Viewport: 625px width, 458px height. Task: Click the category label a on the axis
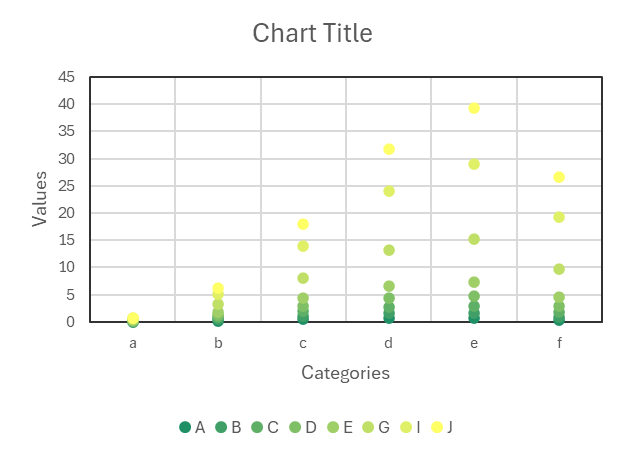(133, 343)
